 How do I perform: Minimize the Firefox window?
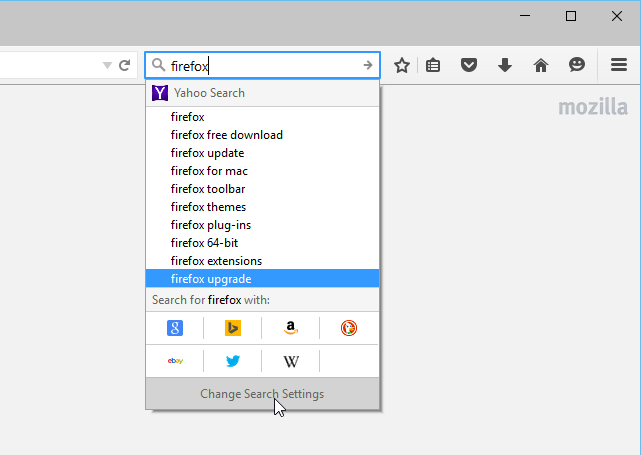pos(525,16)
